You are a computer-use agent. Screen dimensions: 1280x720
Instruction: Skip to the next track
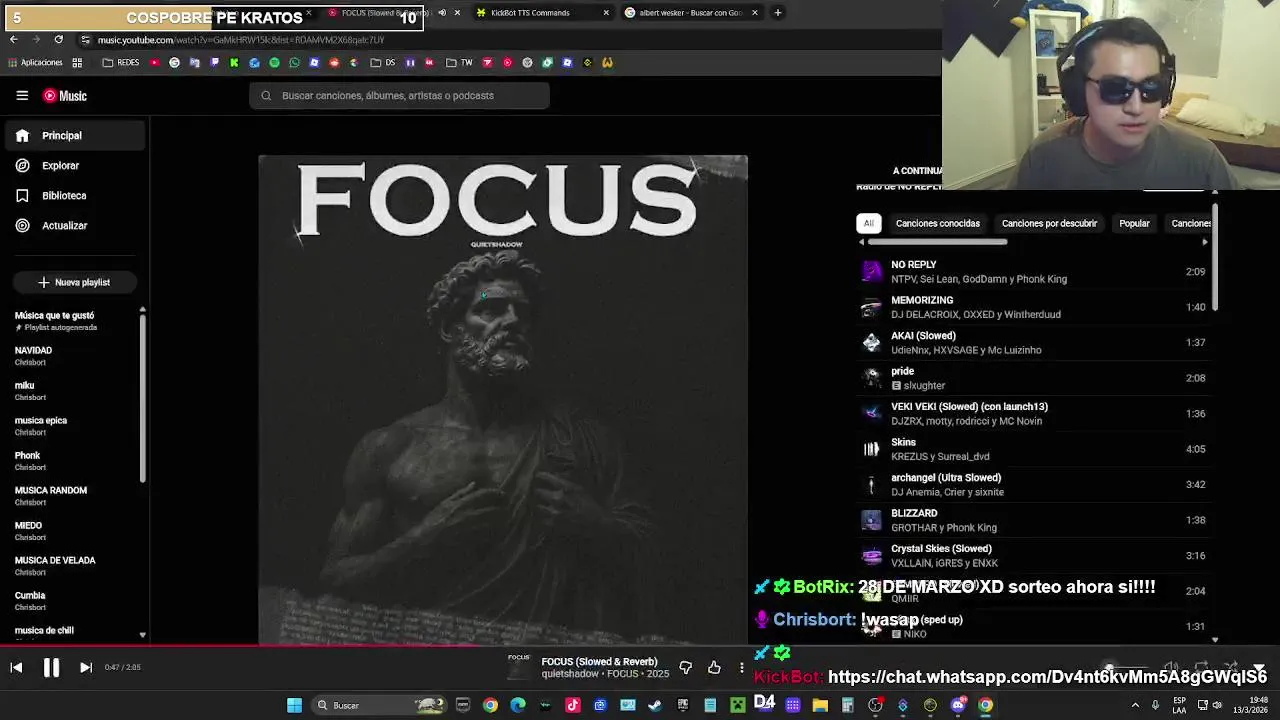coord(86,667)
